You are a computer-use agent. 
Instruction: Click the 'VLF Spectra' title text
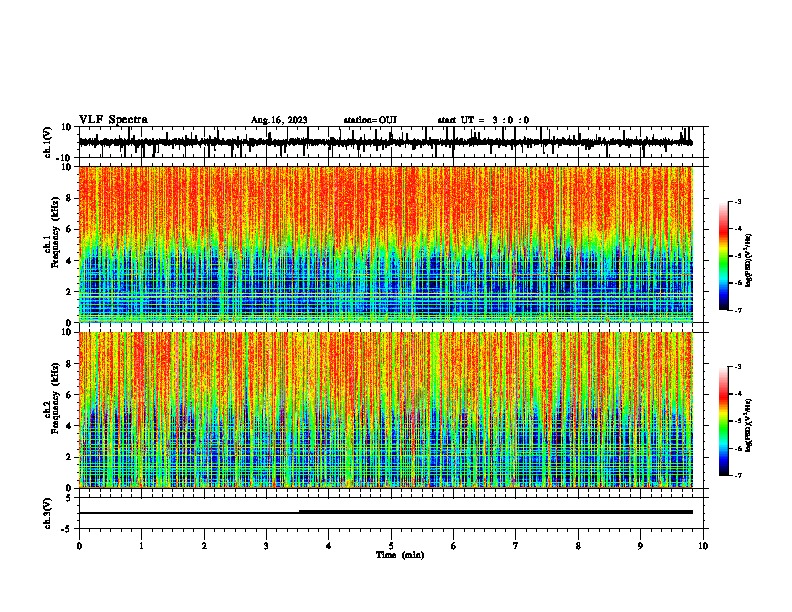(x=113, y=120)
